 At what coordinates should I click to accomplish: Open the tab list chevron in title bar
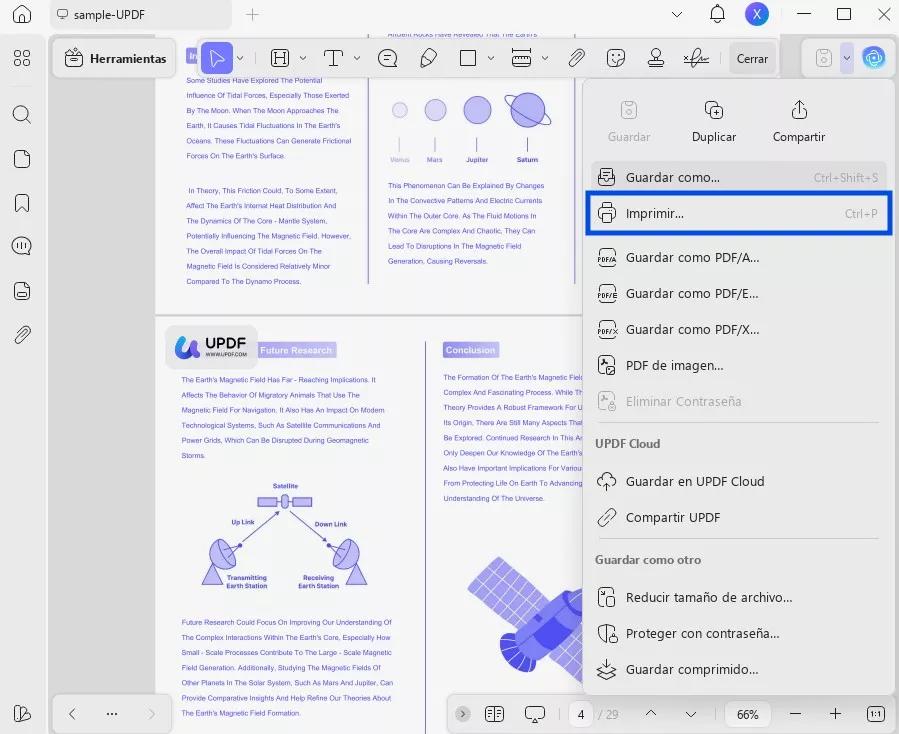[x=677, y=14]
